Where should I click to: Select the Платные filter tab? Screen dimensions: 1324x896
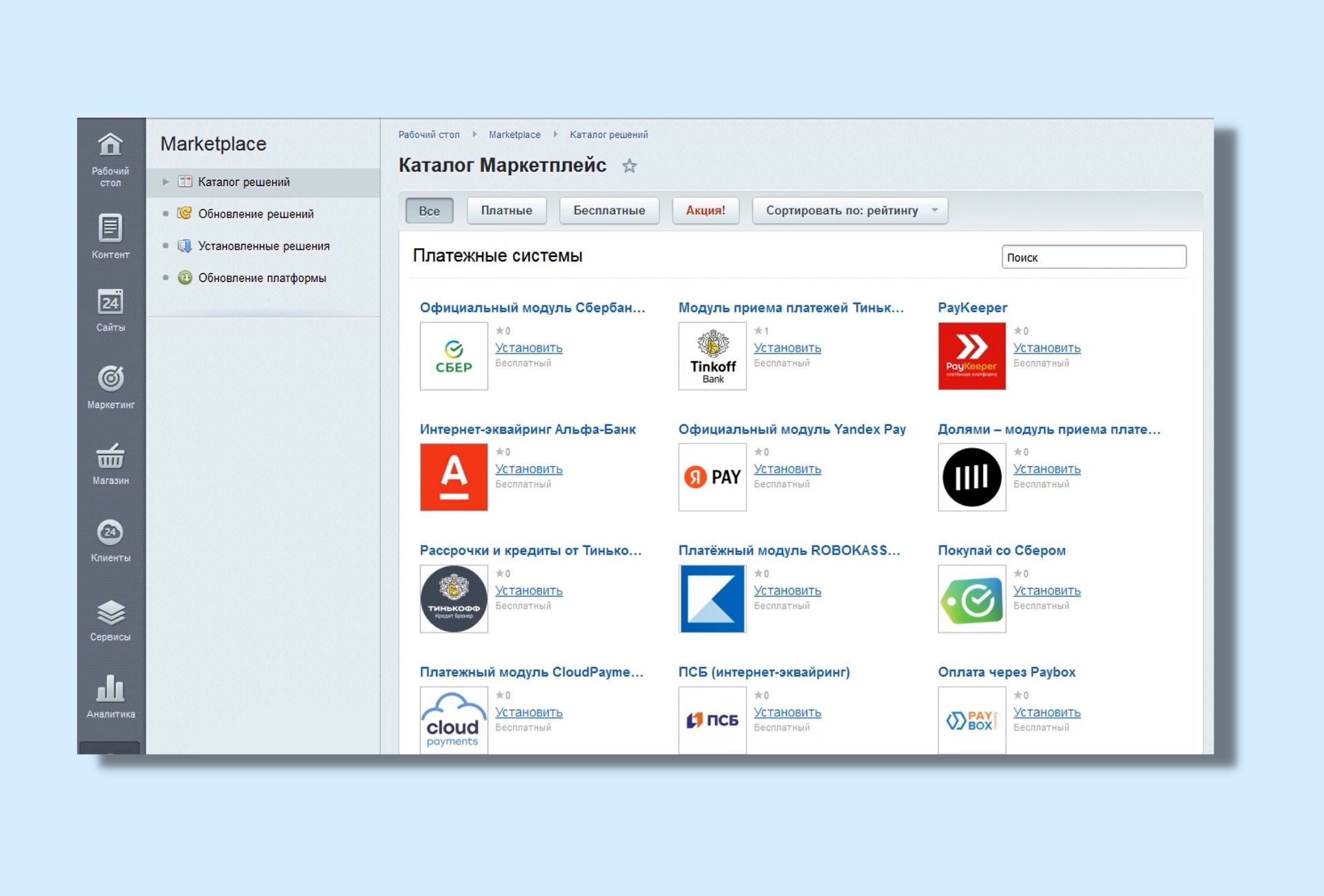[x=506, y=210]
